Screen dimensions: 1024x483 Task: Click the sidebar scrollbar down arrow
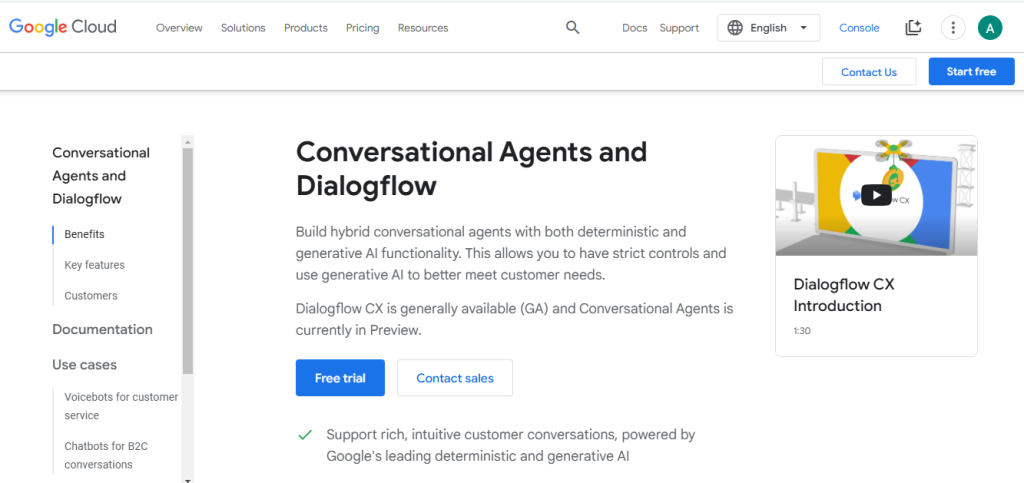tap(188, 479)
